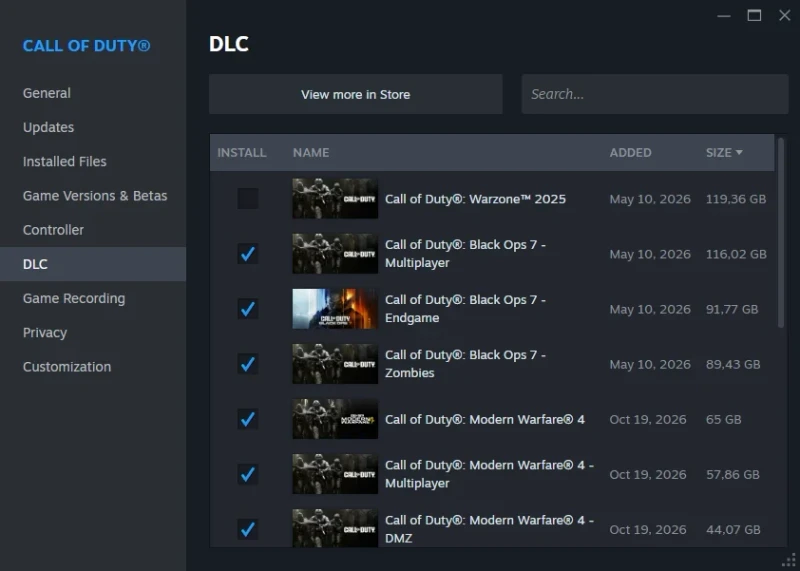Sort by INSTALL column header
This screenshot has width=800, height=571.
pos(242,153)
